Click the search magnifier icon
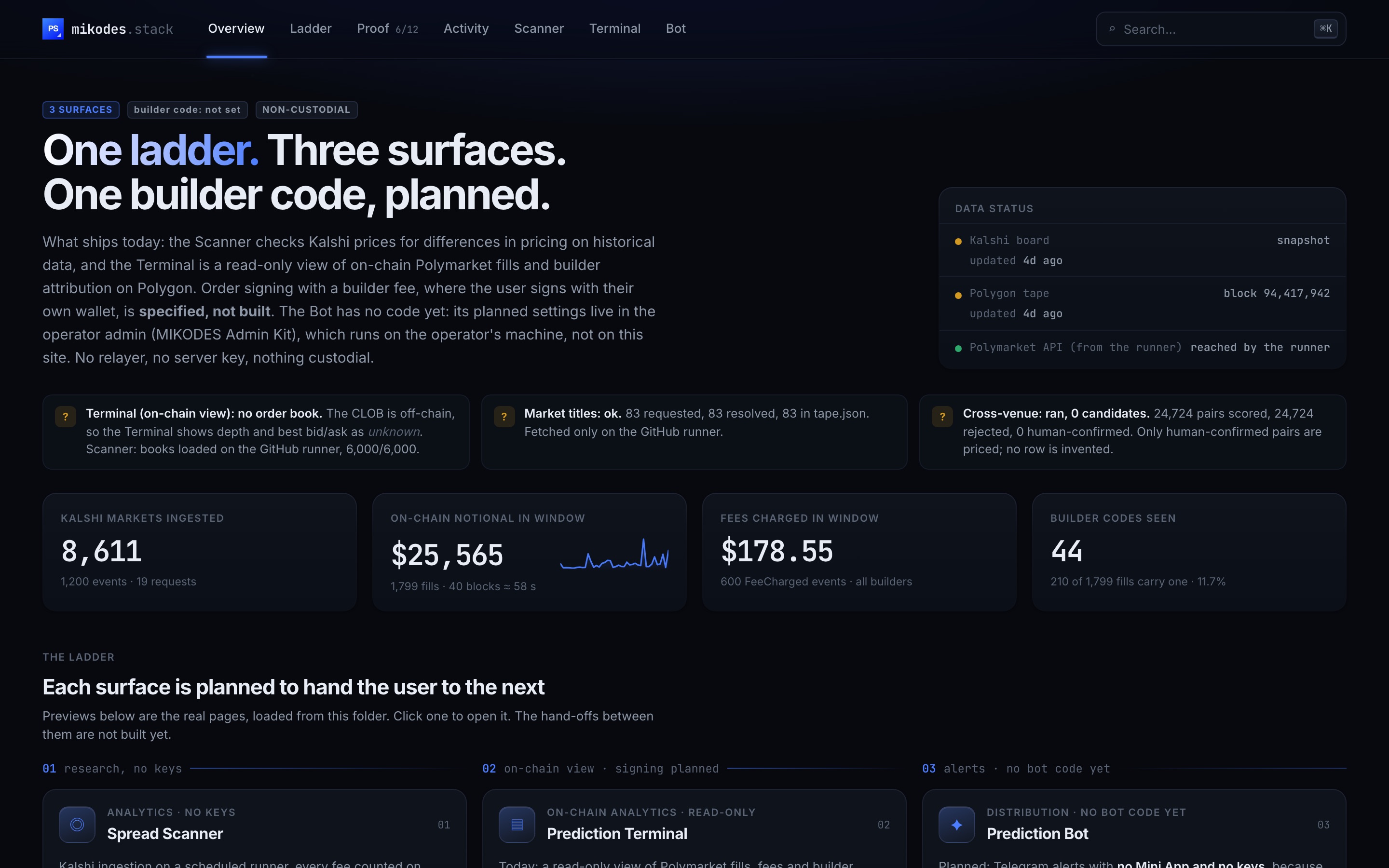Screen dimensions: 1389x868 tap(1112, 29)
